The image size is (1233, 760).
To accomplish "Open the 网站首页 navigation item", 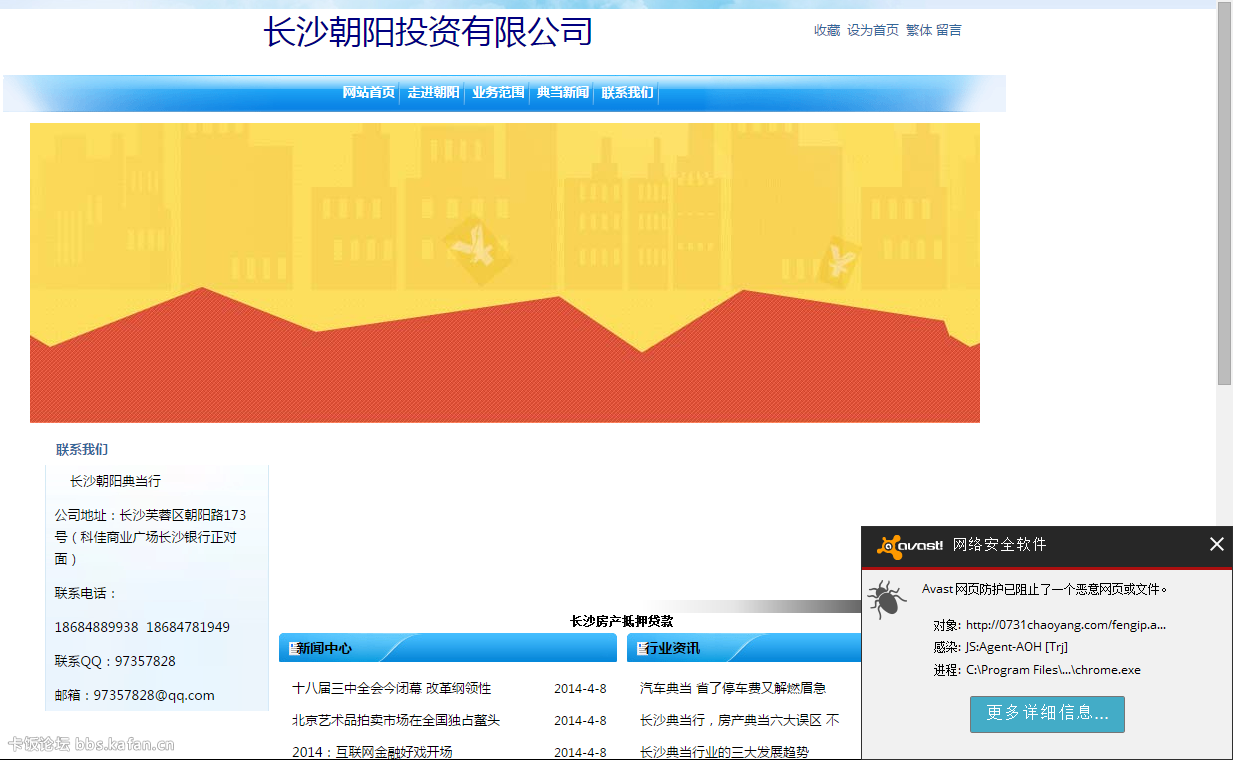I will 368,93.
